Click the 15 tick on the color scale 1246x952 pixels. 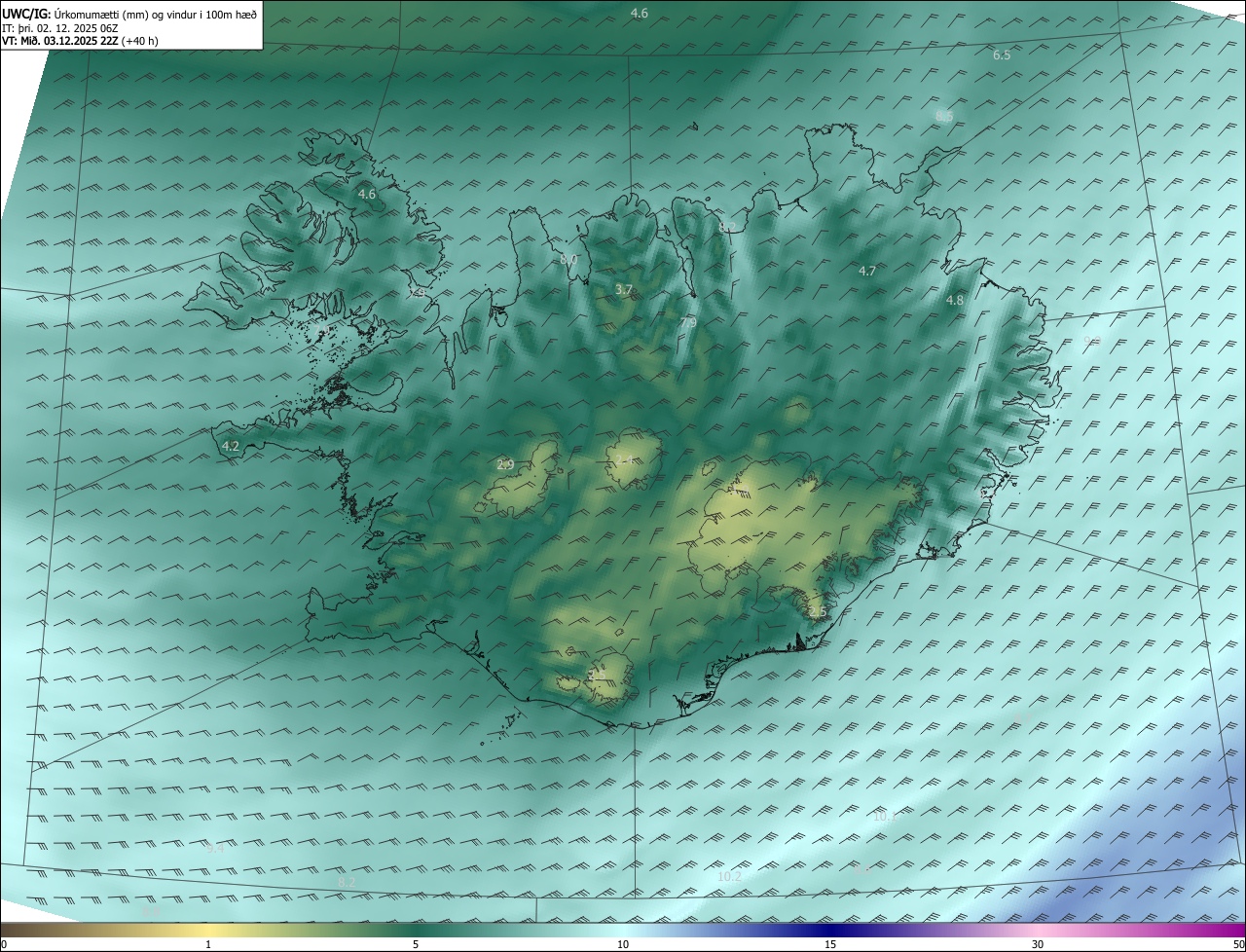pos(830,945)
